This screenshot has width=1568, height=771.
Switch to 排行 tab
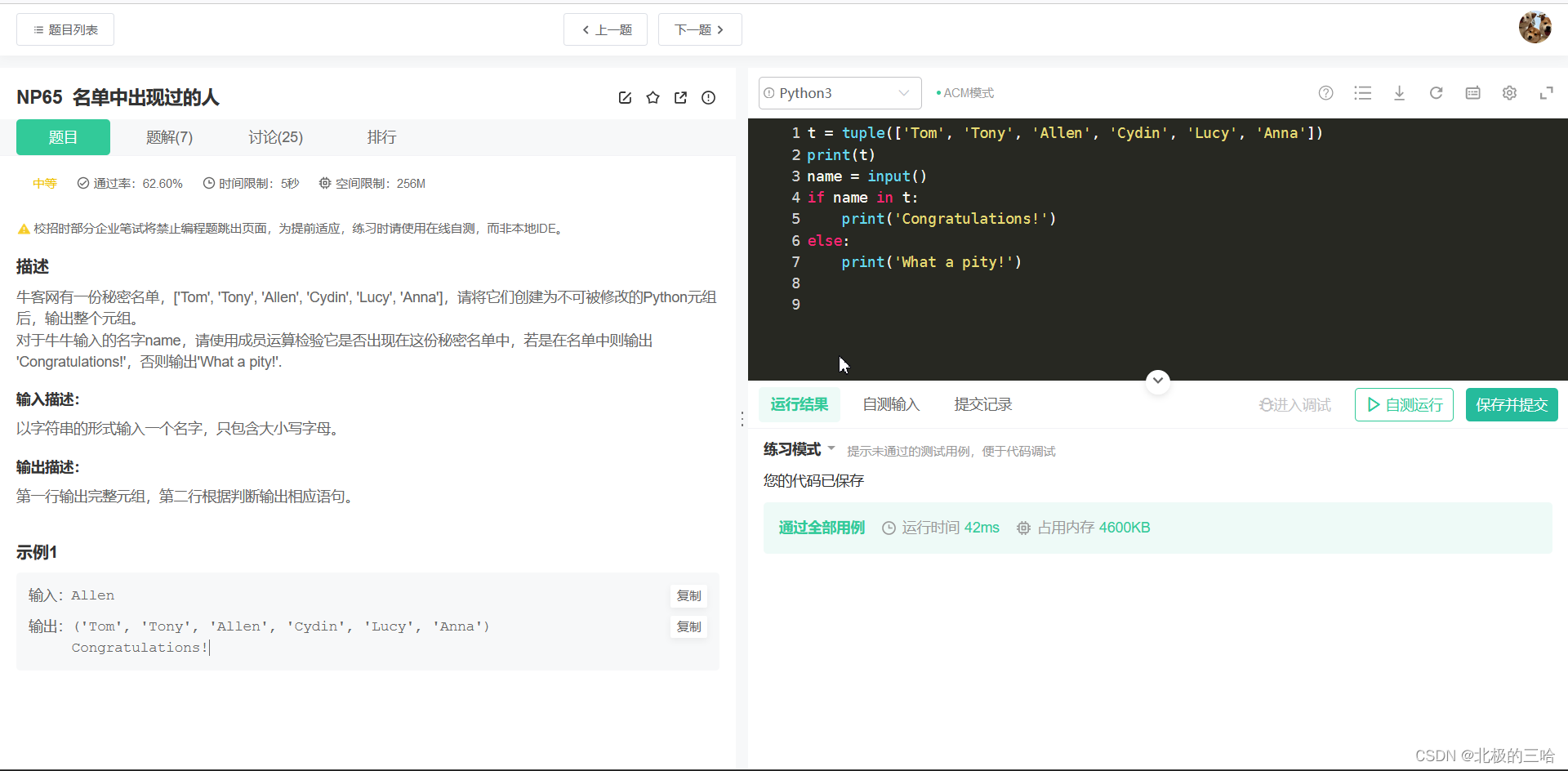coord(381,137)
